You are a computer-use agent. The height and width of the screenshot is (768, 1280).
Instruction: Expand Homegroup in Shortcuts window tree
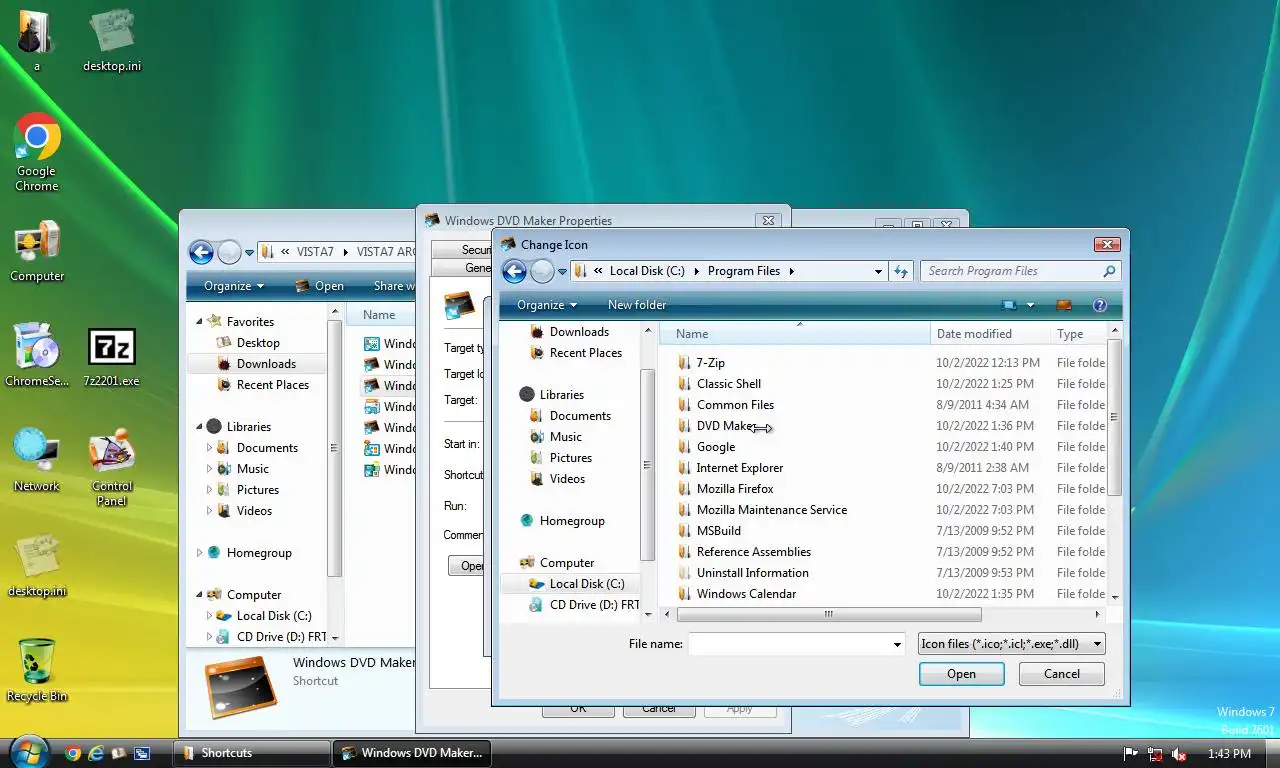199,553
